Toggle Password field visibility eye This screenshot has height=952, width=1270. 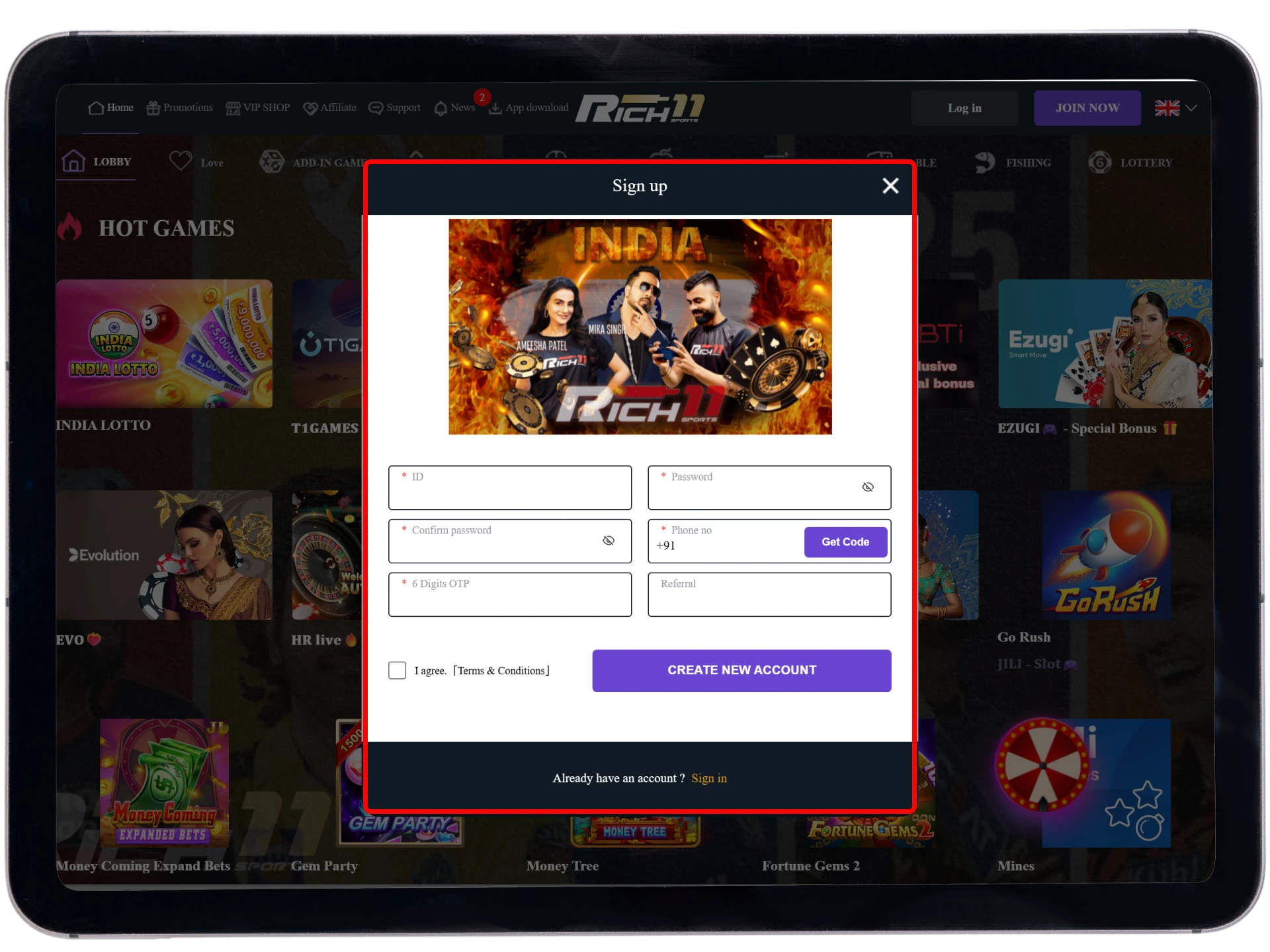[x=868, y=487]
